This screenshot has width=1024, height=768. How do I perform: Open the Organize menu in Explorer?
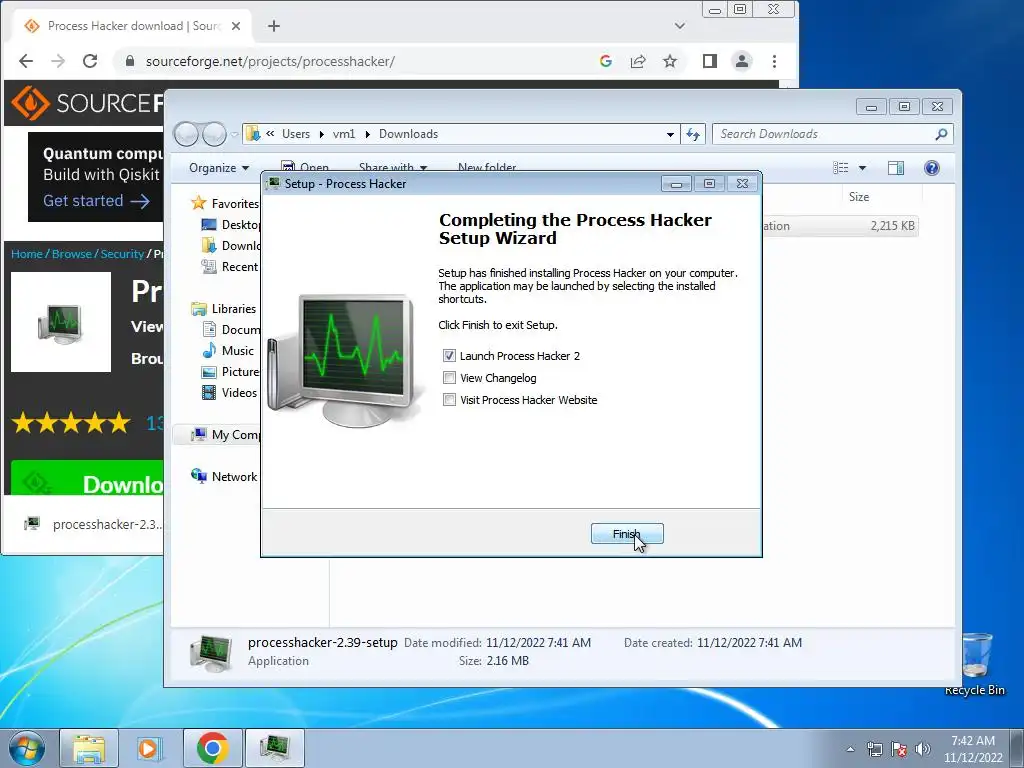coord(219,168)
